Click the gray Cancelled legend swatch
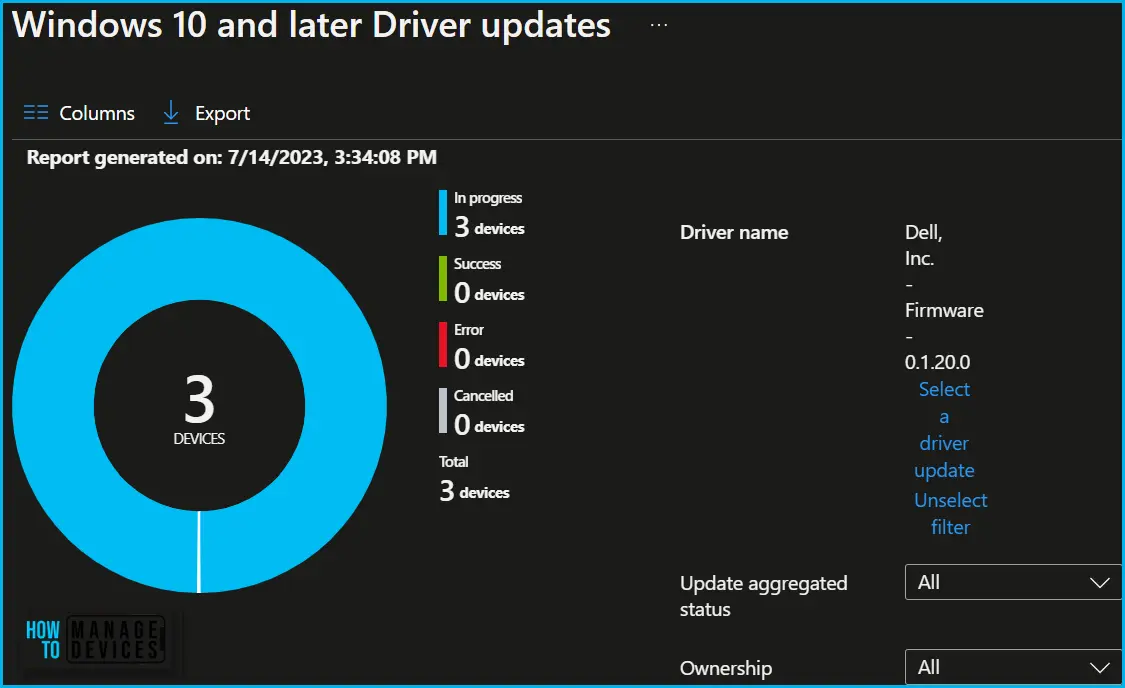 click(443, 410)
